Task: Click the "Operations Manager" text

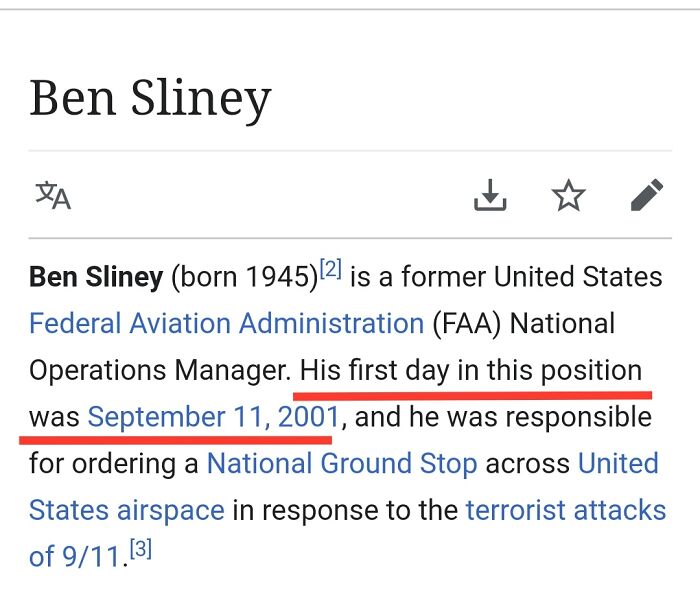Action: click(157, 370)
